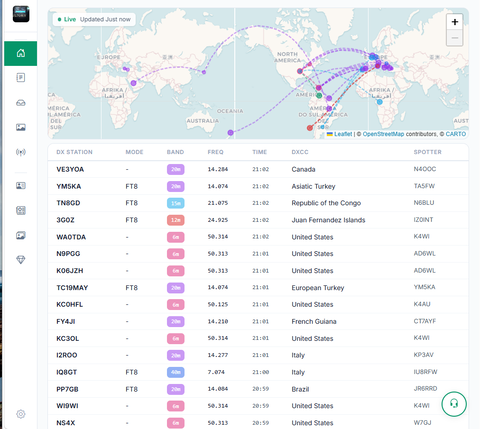Open the inbox tray icon in sidebar
480x429 pixels.
point(21,103)
